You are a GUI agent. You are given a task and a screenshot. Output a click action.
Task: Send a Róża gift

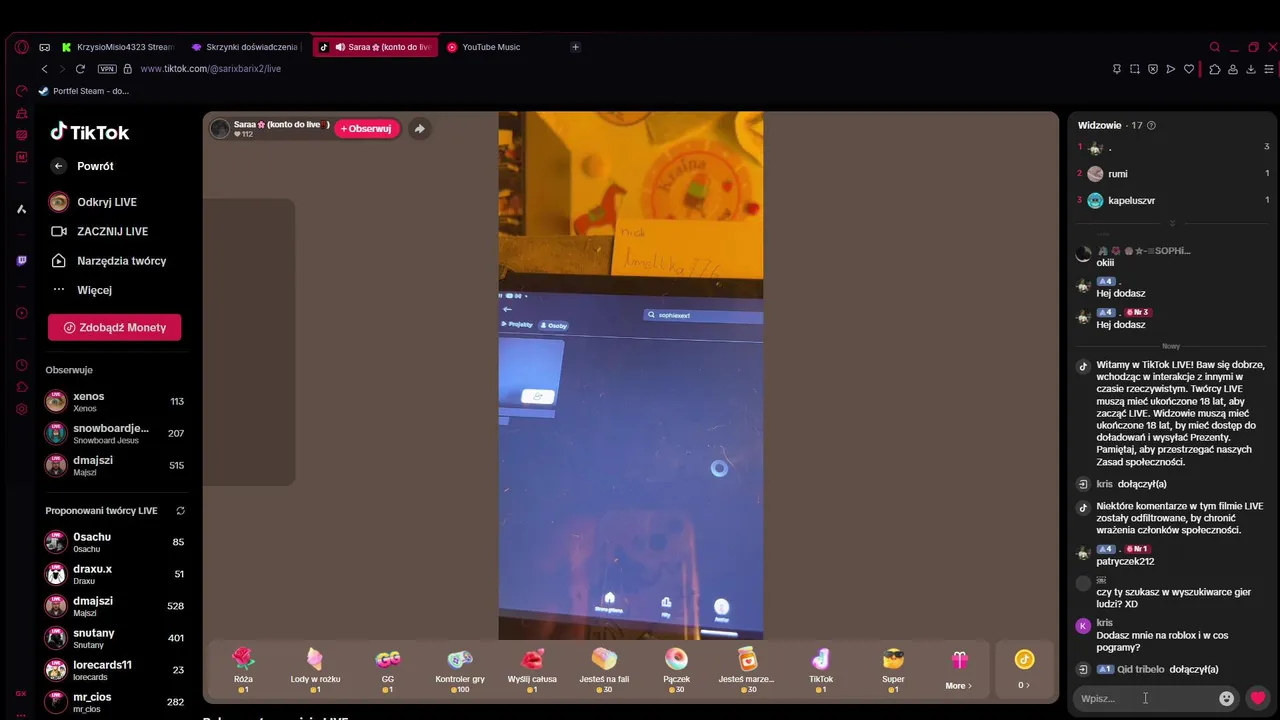tap(243, 669)
